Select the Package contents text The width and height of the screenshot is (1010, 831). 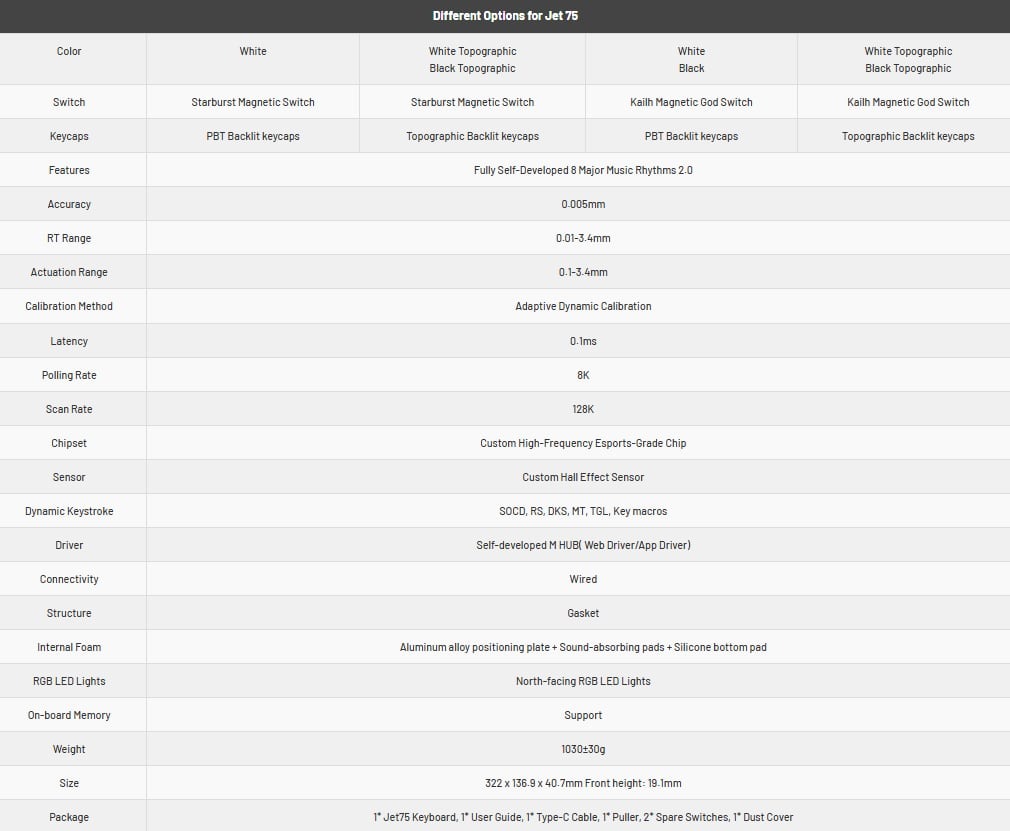point(583,817)
